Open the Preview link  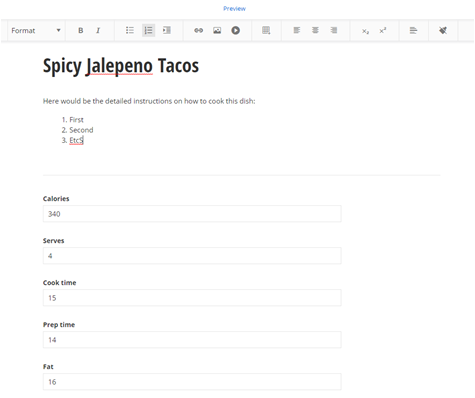tap(234, 9)
